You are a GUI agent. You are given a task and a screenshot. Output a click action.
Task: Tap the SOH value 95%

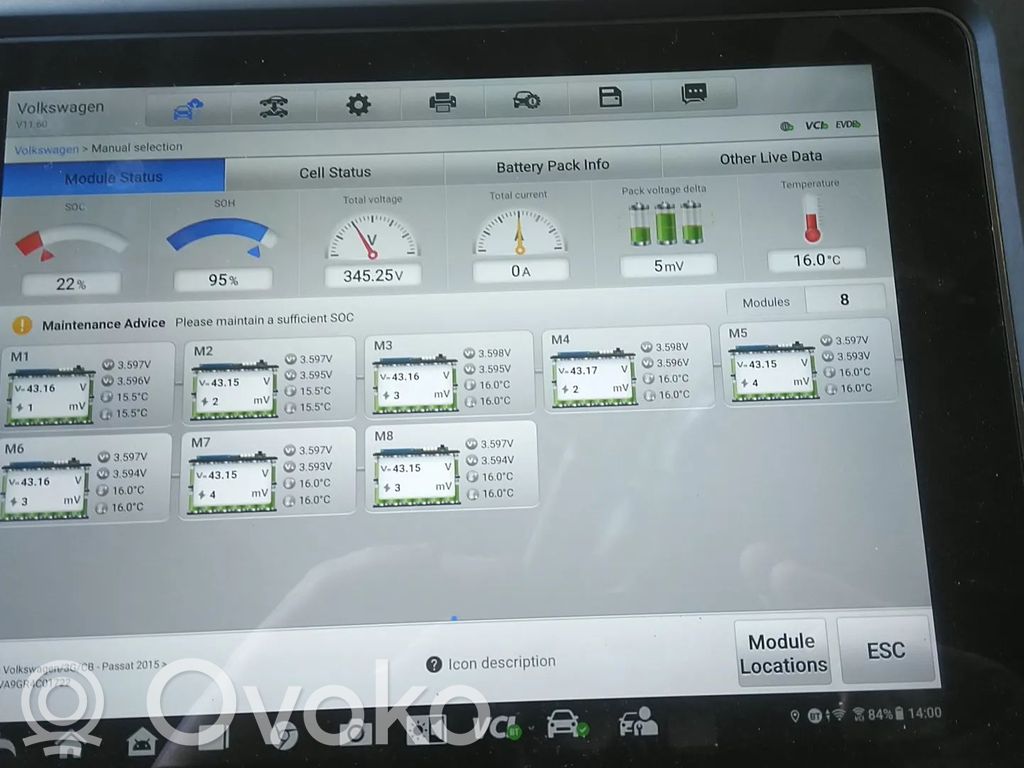pos(223,280)
